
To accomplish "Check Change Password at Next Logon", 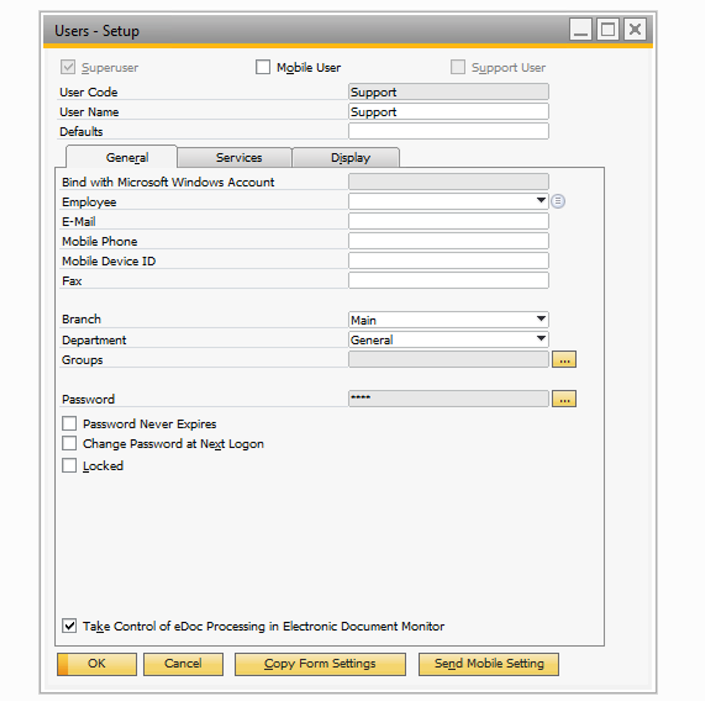I will pos(69,444).
